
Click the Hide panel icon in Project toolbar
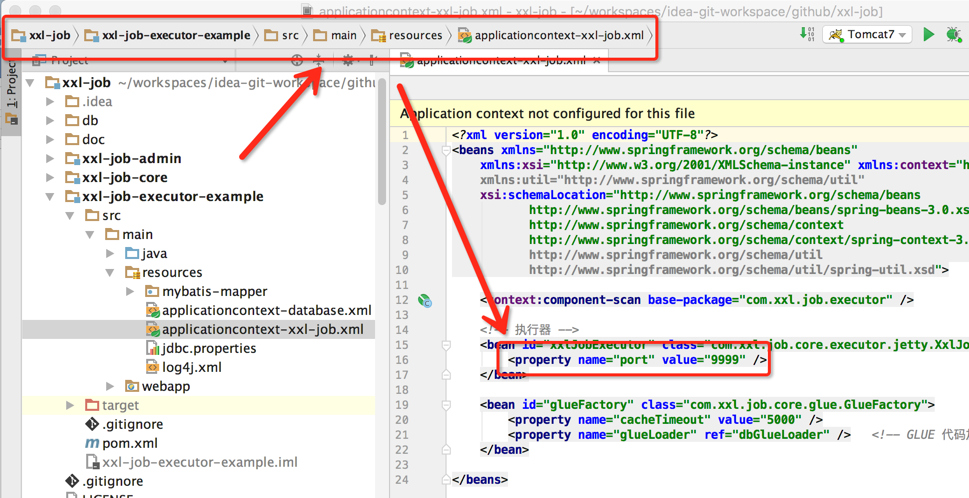pyautogui.click(x=372, y=61)
